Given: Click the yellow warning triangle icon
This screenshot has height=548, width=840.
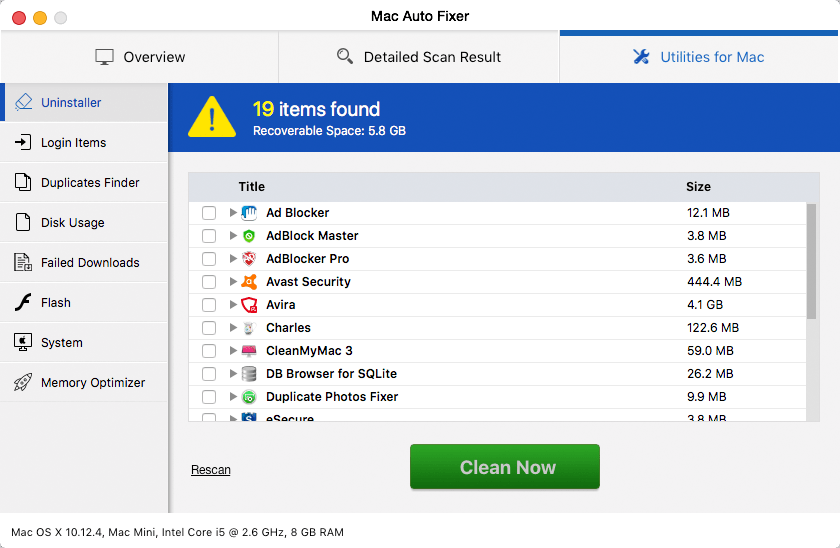Looking at the screenshot, I should [x=212, y=117].
